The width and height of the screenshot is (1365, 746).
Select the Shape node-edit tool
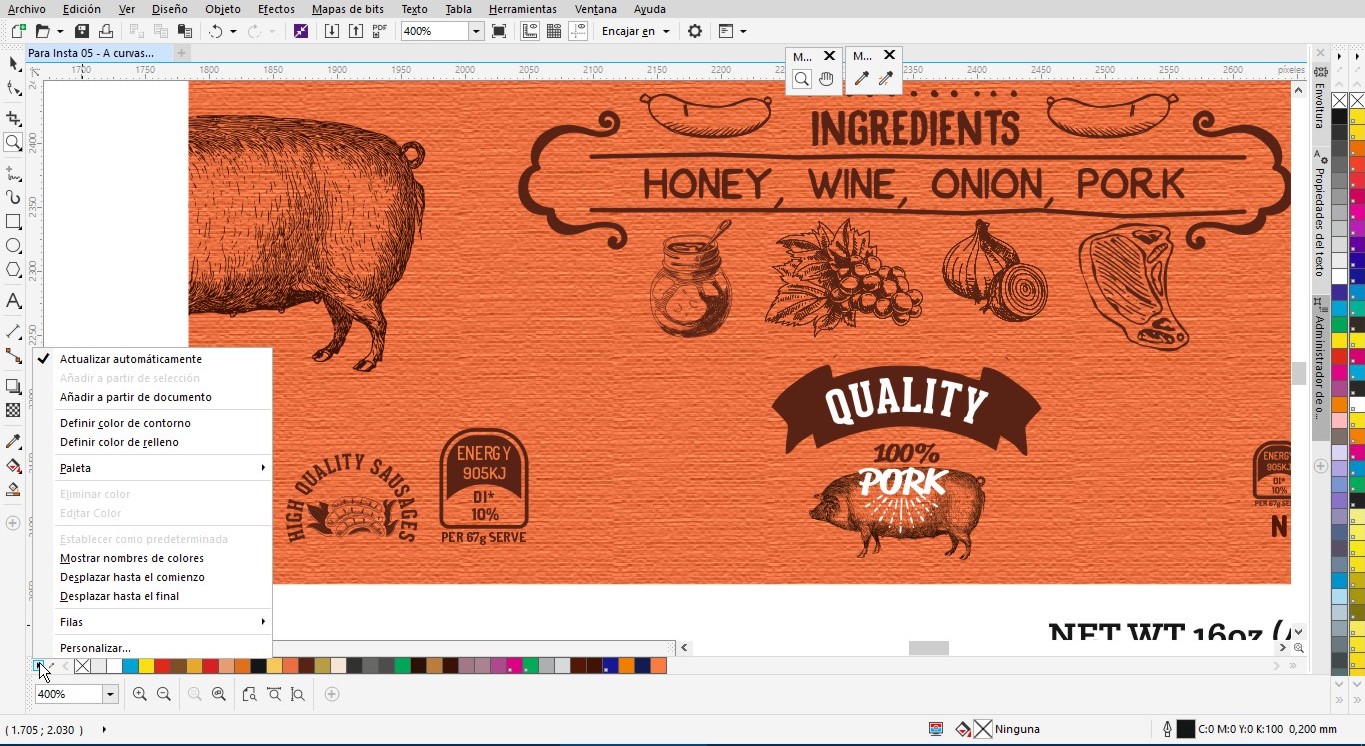coord(13,89)
